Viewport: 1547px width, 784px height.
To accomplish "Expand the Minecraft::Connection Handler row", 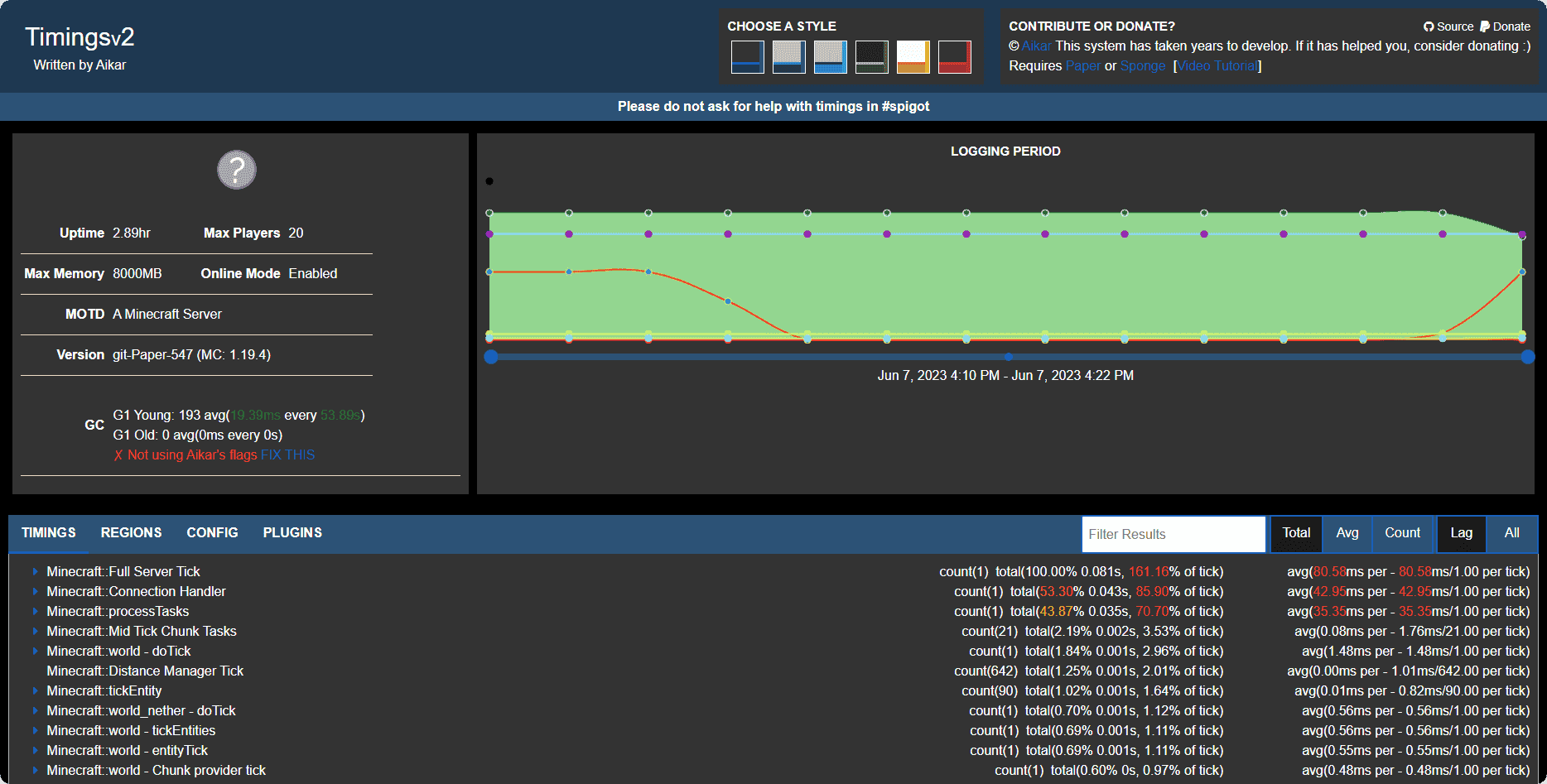I will click(x=35, y=592).
